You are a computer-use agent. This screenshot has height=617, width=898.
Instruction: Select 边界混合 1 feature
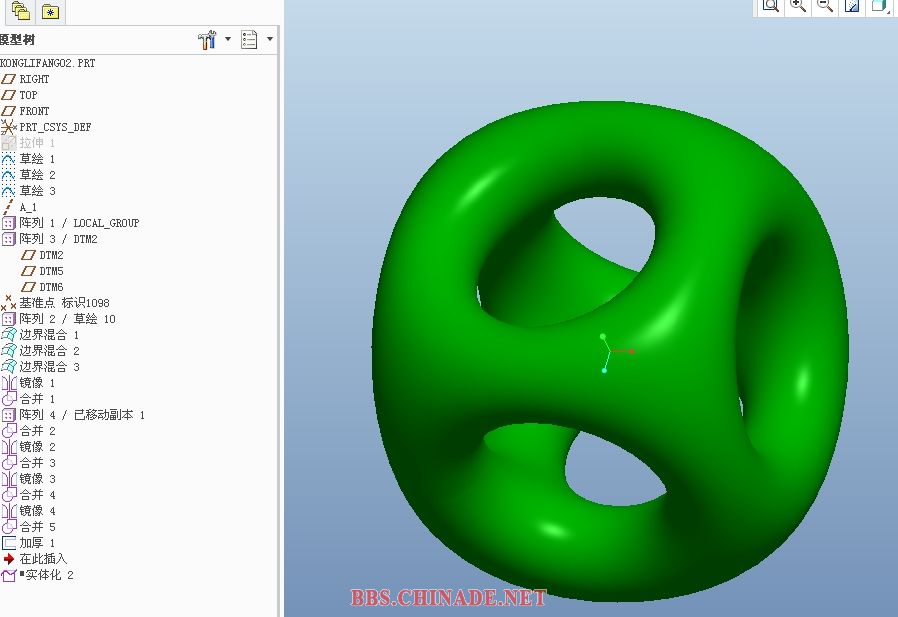[x=40, y=335]
